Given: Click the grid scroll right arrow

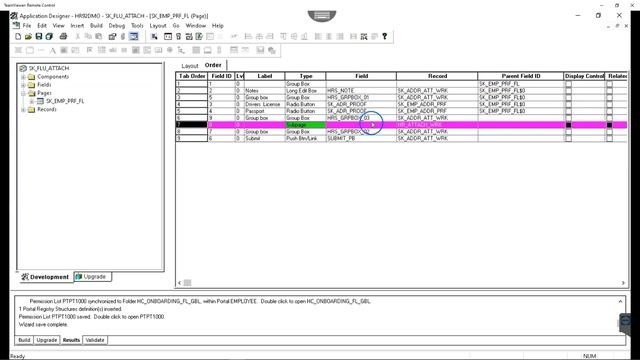Looking at the screenshot, I should (x=623, y=282).
